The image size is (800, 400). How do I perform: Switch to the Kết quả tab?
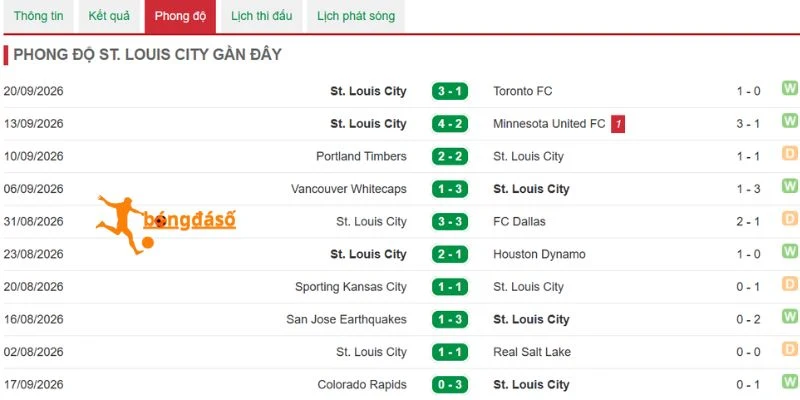tap(109, 16)
